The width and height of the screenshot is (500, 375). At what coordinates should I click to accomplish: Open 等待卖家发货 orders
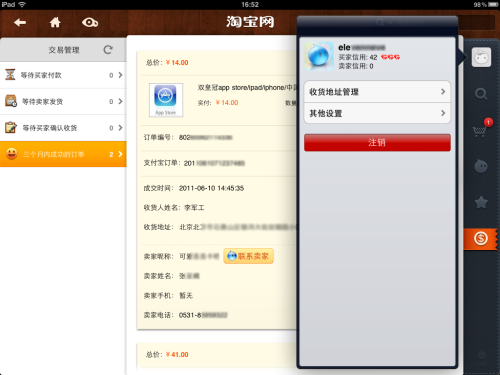(x=63, y=101)
